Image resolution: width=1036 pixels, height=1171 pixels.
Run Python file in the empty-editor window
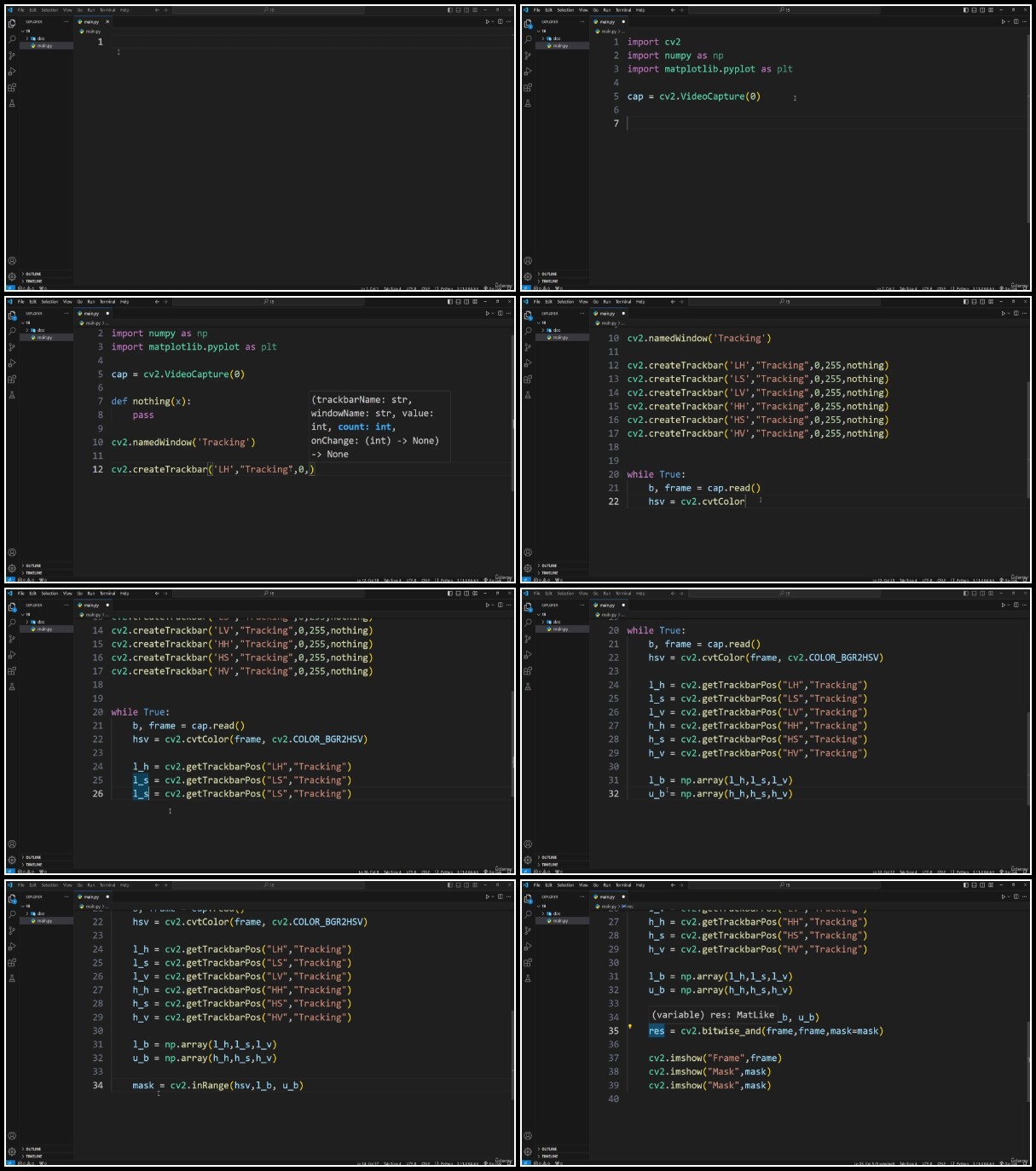click(488, 21)
